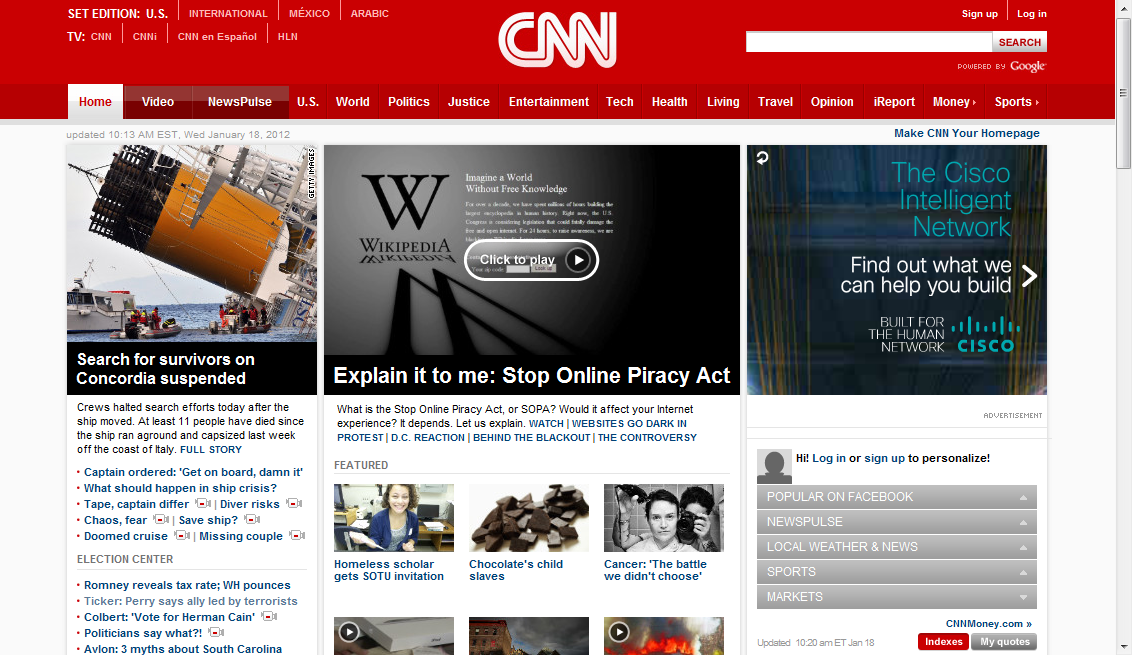This screenshot has width=1132, height=655.
Task: Read 'Romney reveals tax rate; WH pounces'
Action: point(187,585)
